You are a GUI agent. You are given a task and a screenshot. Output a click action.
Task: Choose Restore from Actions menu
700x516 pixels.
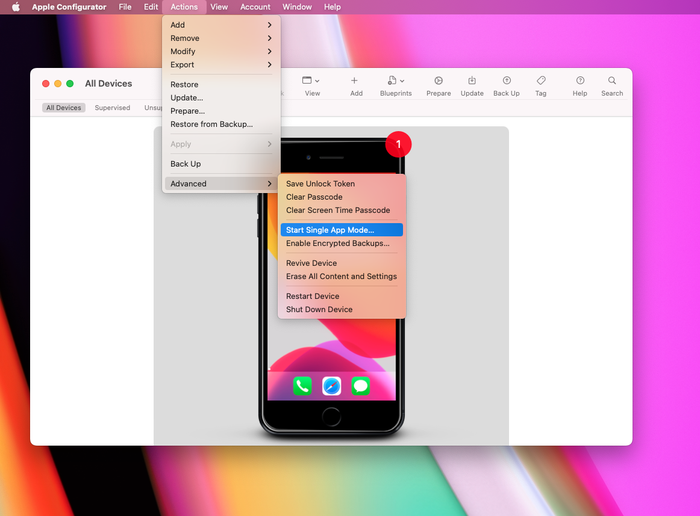pos(221,84)
